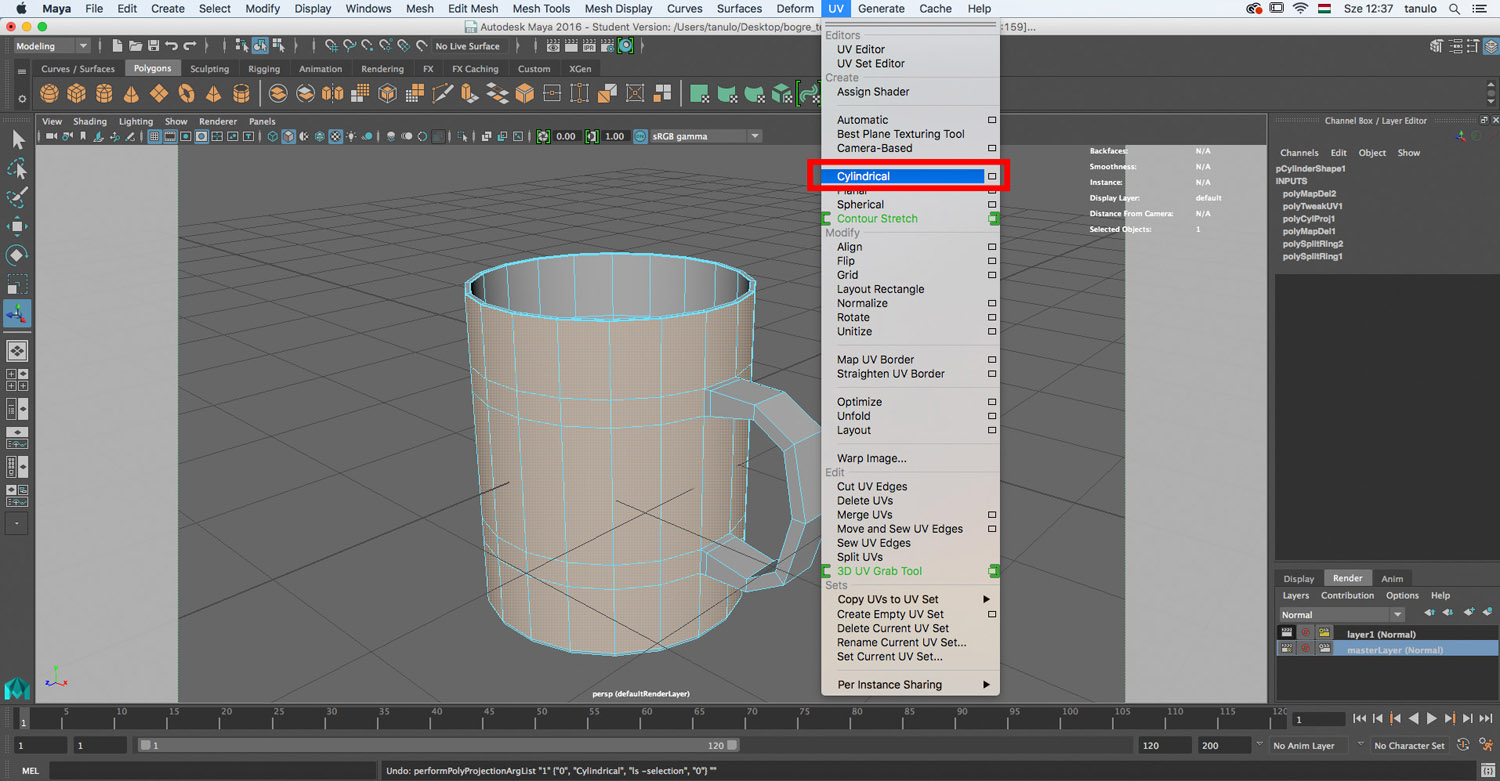Create a polygon cone from shelf
The image size is (1500, 781).
131,94
